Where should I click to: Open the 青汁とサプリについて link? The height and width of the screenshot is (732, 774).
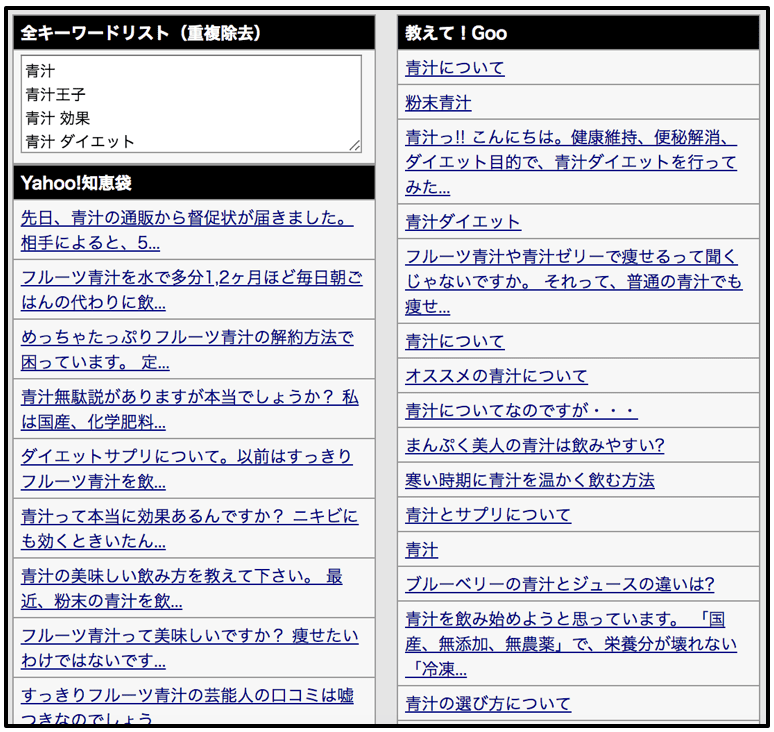(488, 515)
